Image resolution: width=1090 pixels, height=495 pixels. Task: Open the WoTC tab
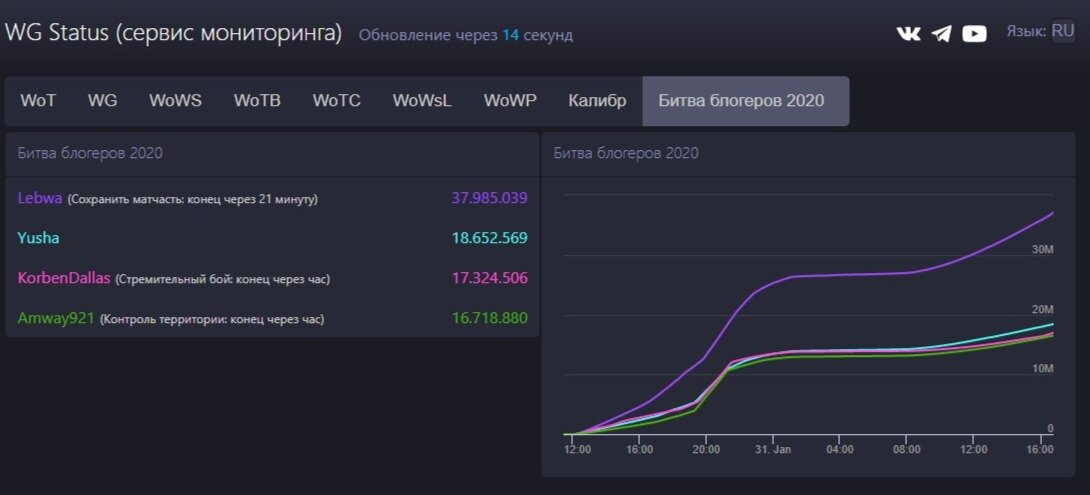[x=336, y=101]
